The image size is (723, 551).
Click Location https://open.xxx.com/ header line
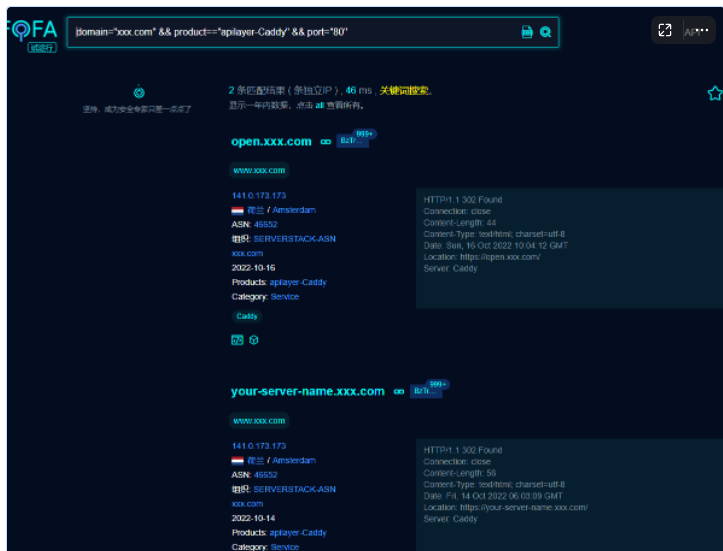click(x=482, y=257)
